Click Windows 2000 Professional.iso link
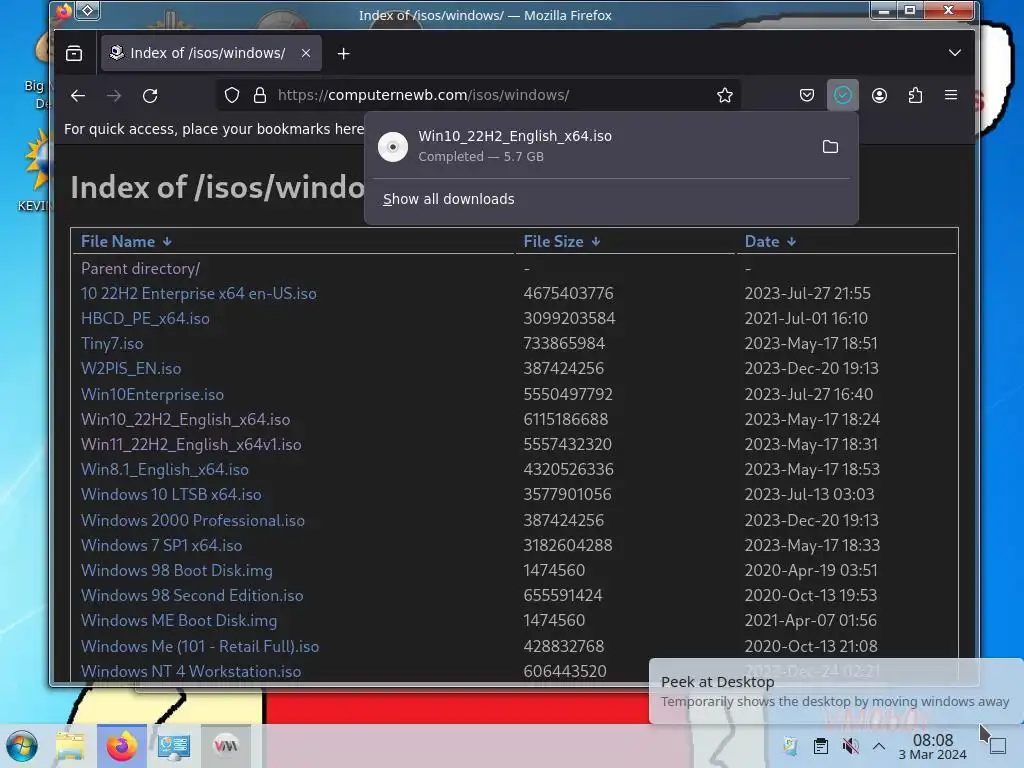The image size is (1024, 768). pos(193,520)
